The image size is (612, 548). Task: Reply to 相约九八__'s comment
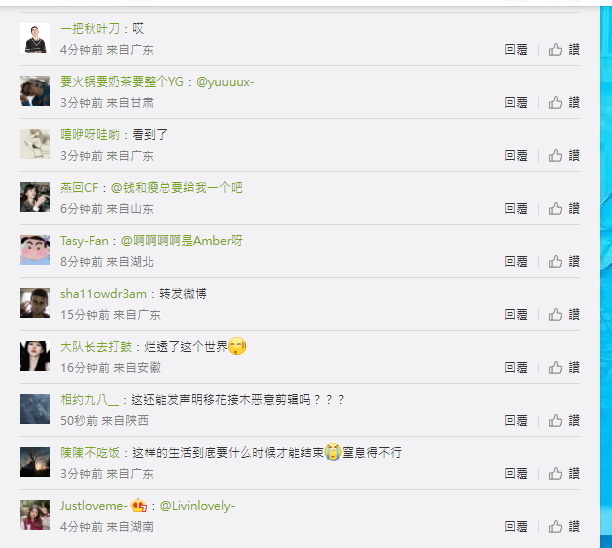(516, 421)
